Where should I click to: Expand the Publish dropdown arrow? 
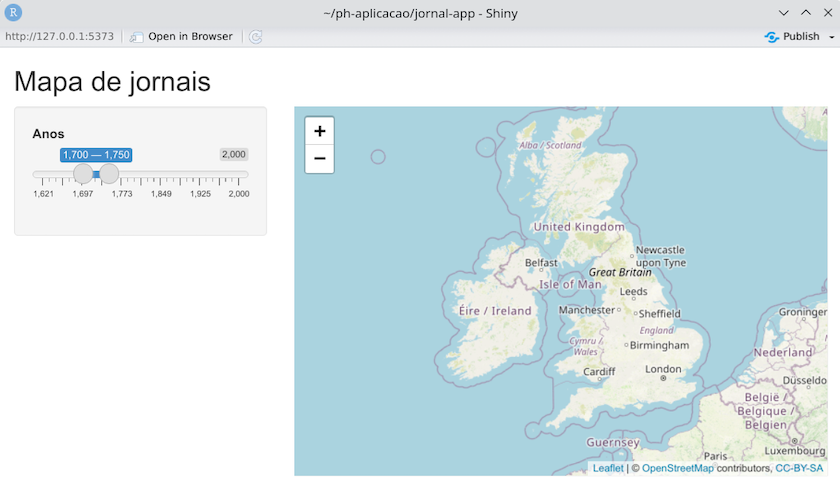click(831, 37)
